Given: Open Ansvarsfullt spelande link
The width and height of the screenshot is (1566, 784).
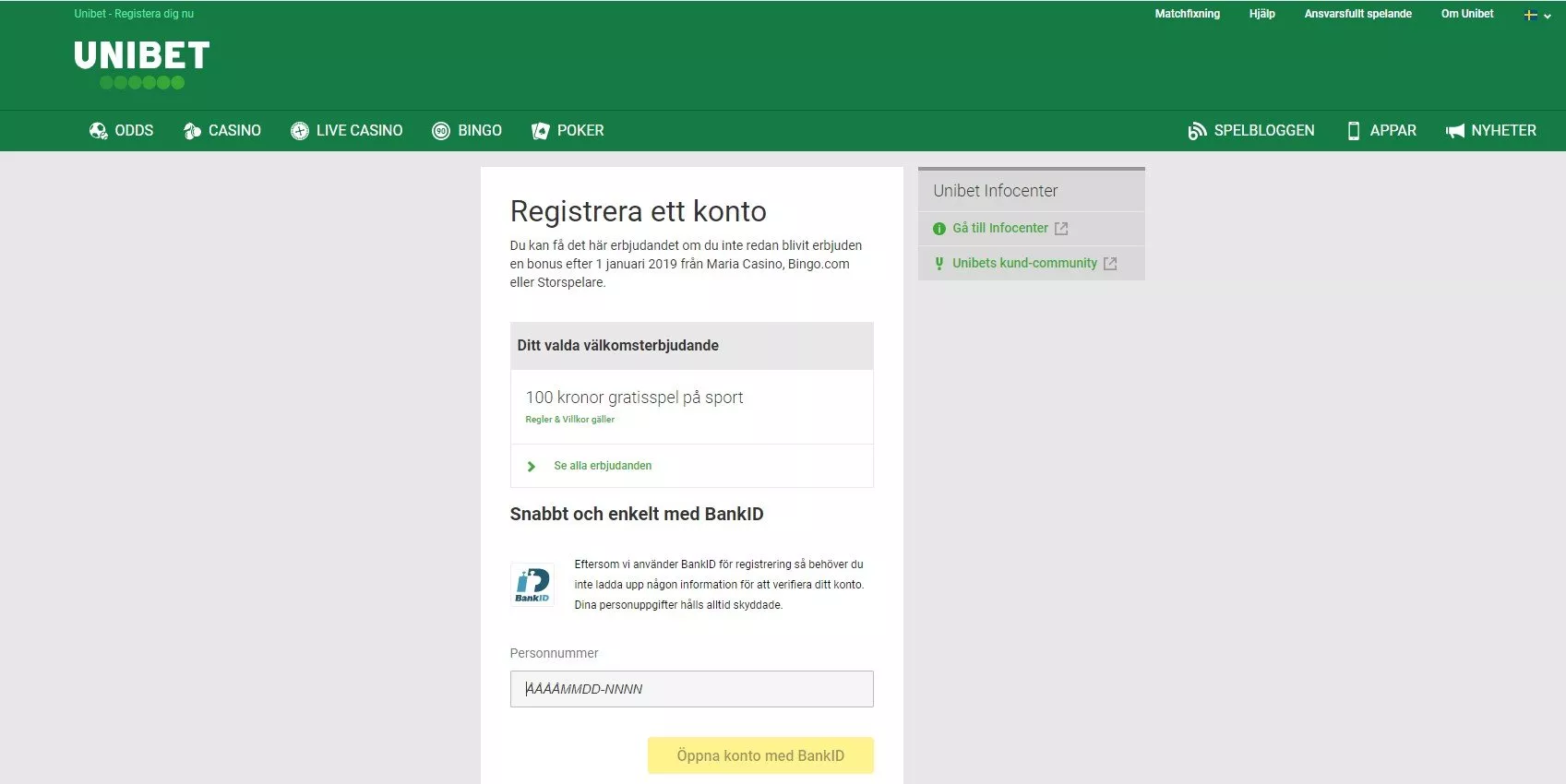Looking at the screenshot, I should coord(1357,14).
